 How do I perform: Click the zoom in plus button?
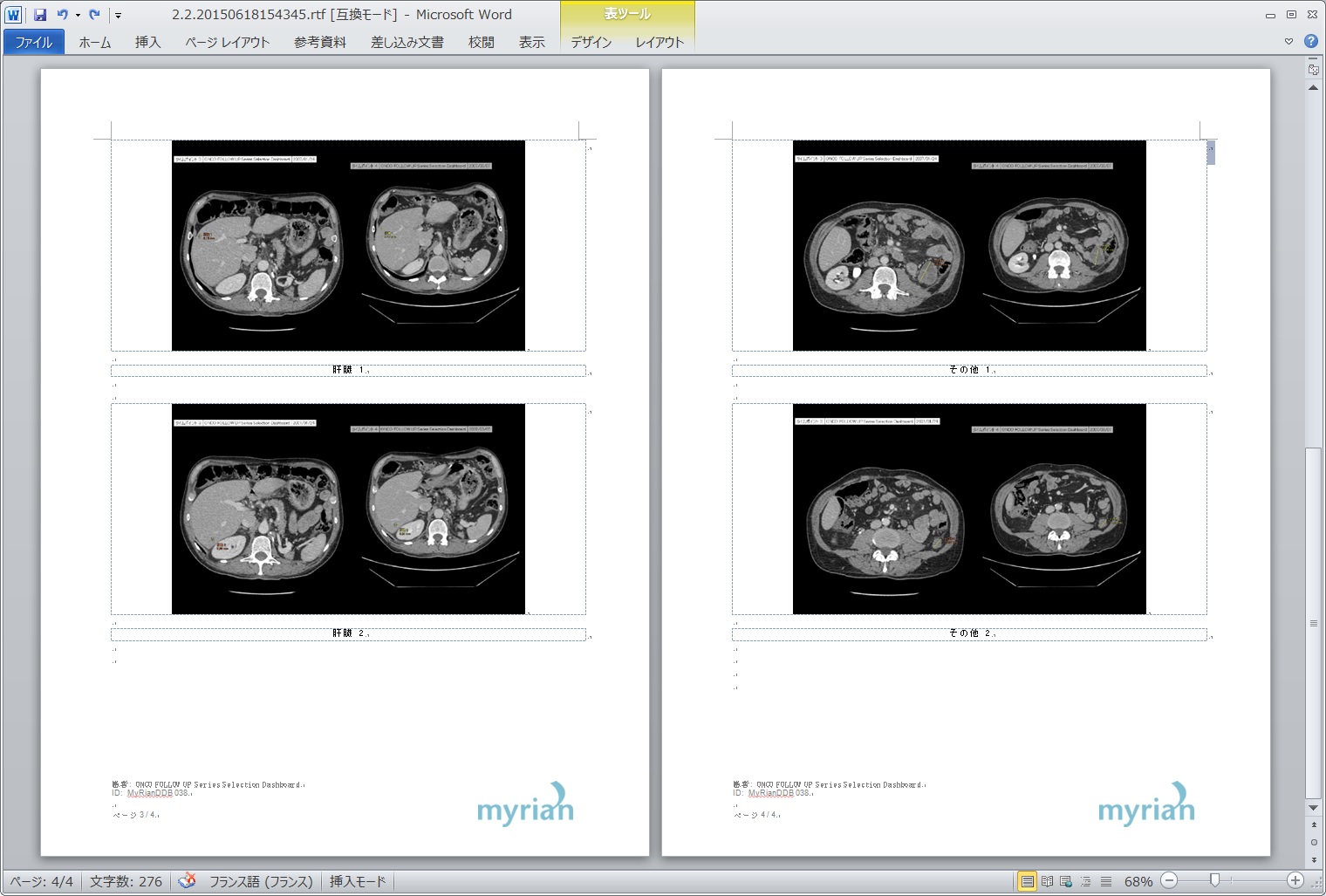click(1295, 881)
